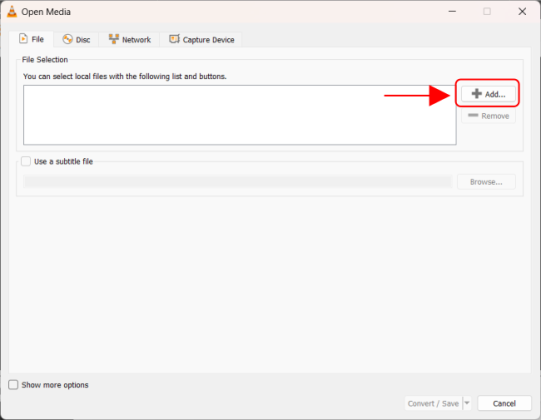
Task: Click inside the subtitle file path field
Action: click(x=238, y=182)
